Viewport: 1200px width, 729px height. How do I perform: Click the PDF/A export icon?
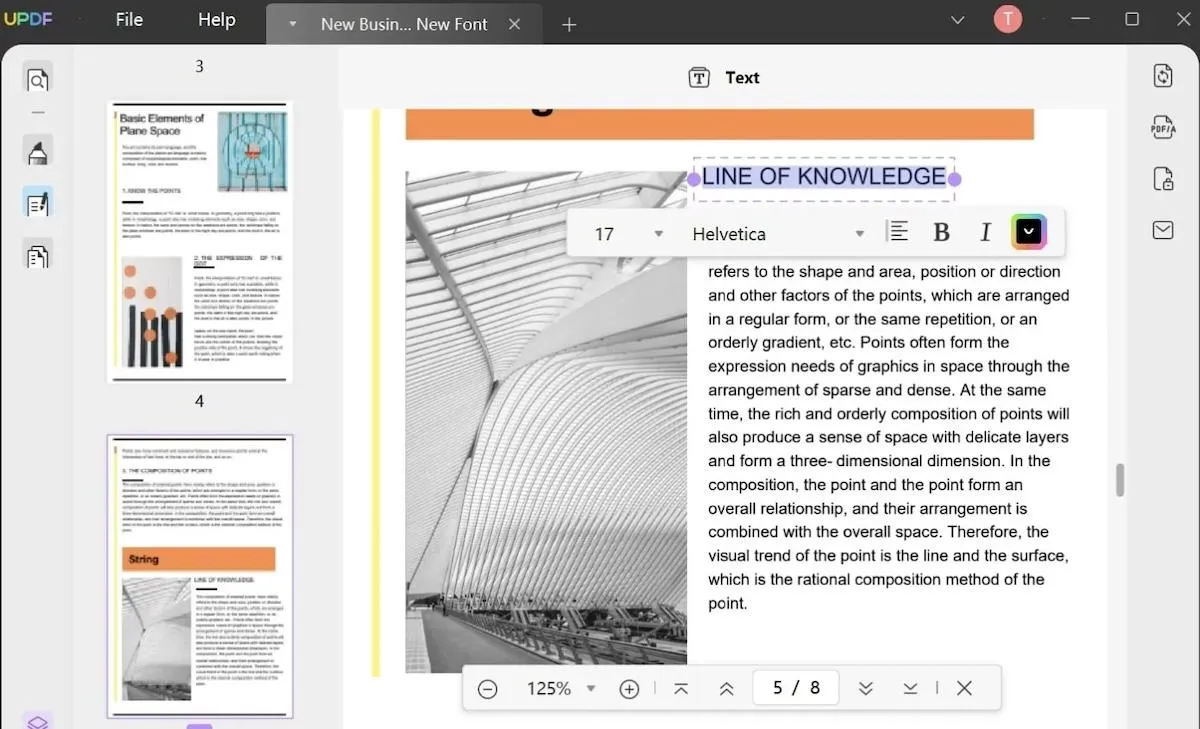[x=1163, y=127]
